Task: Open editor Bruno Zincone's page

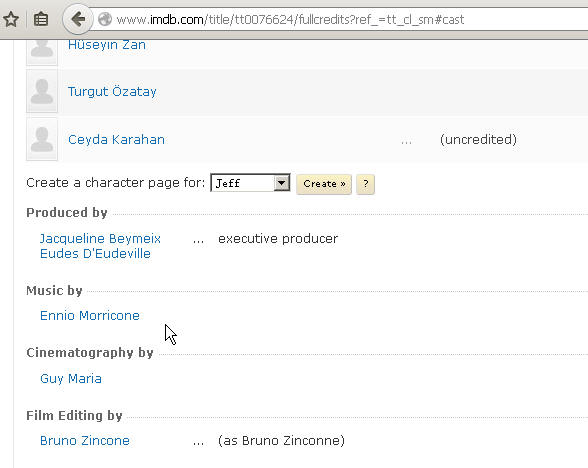Action: tap(85, 440)
